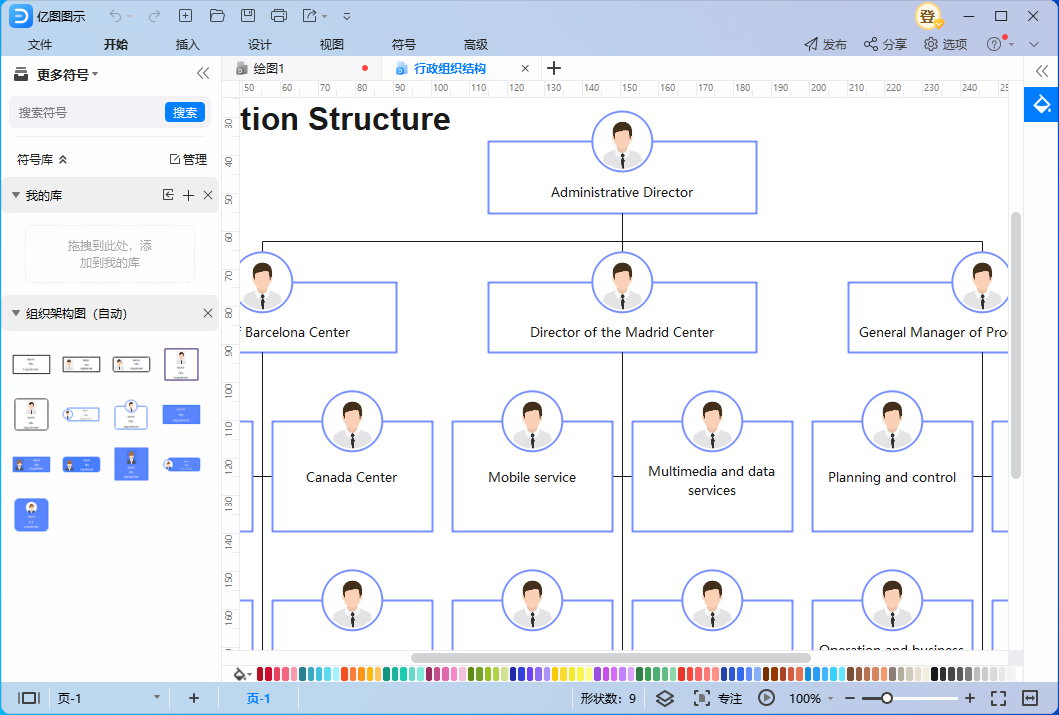Click the Undo arrow icon
1059x715 pixels.
pyautogui.click(x=115, y=16)
